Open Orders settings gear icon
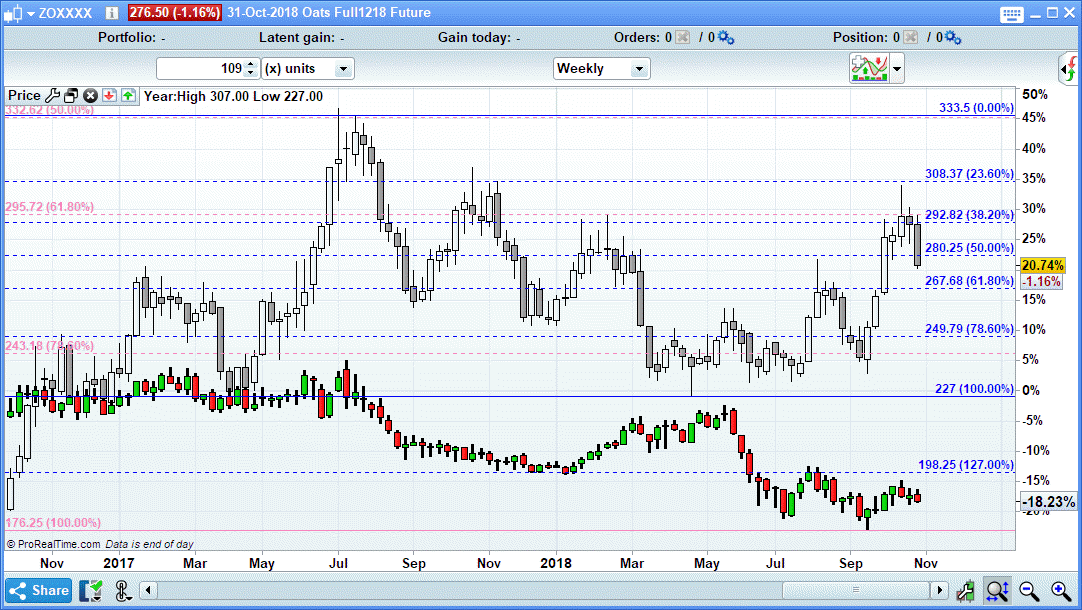 tap(726, 37)
